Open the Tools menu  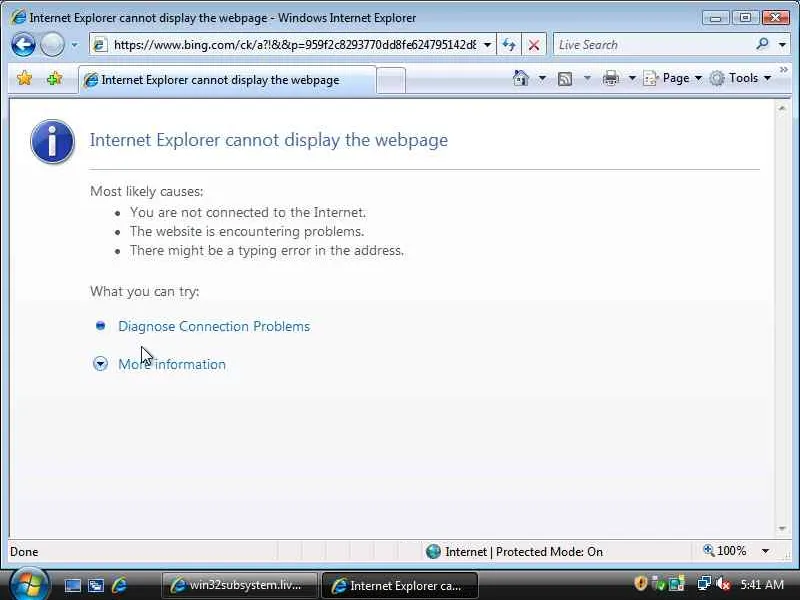[740, 78]
